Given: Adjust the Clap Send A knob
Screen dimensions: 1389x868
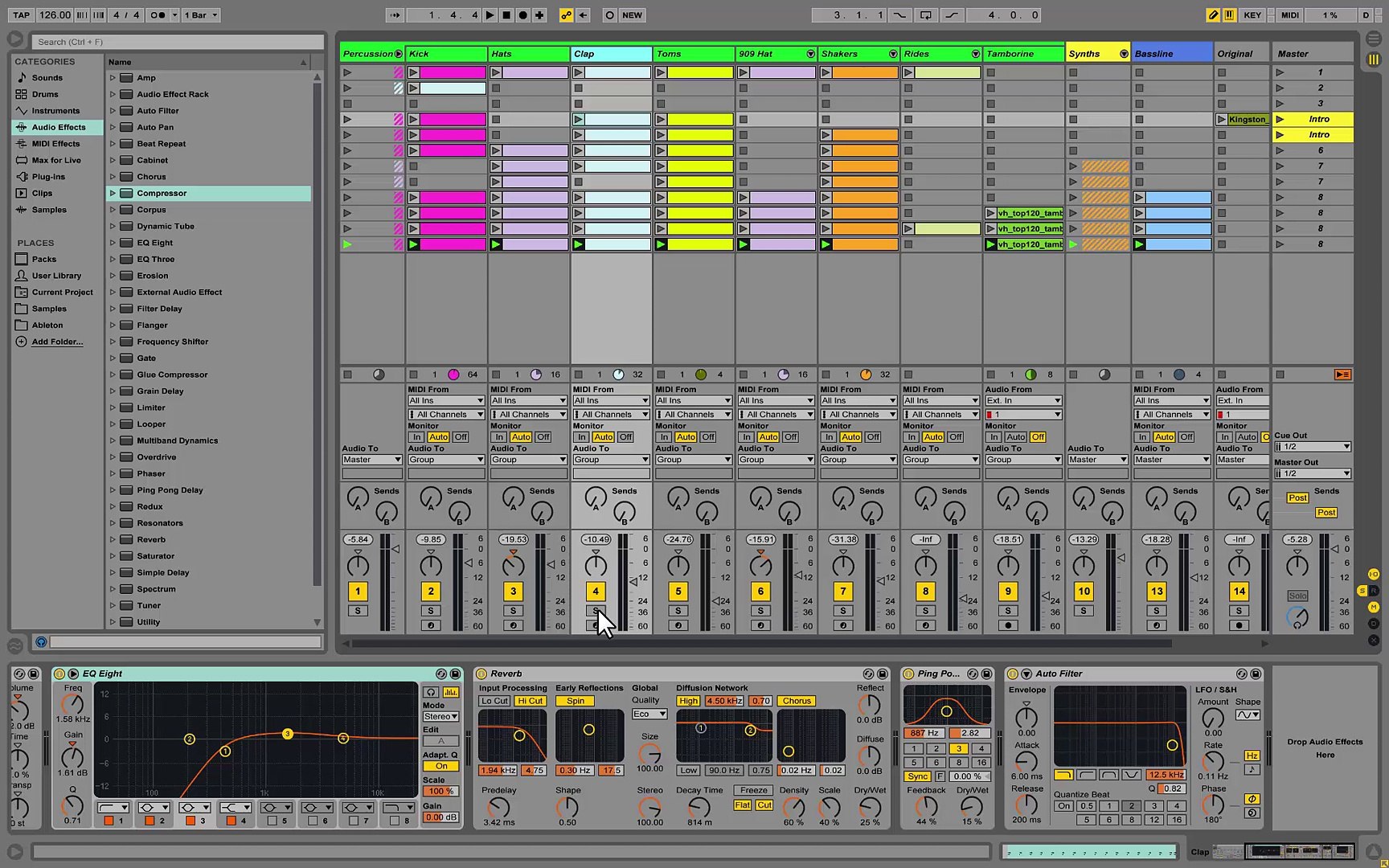Looking at the screenshot, I should pyautogui.click(x=596, y=498).
